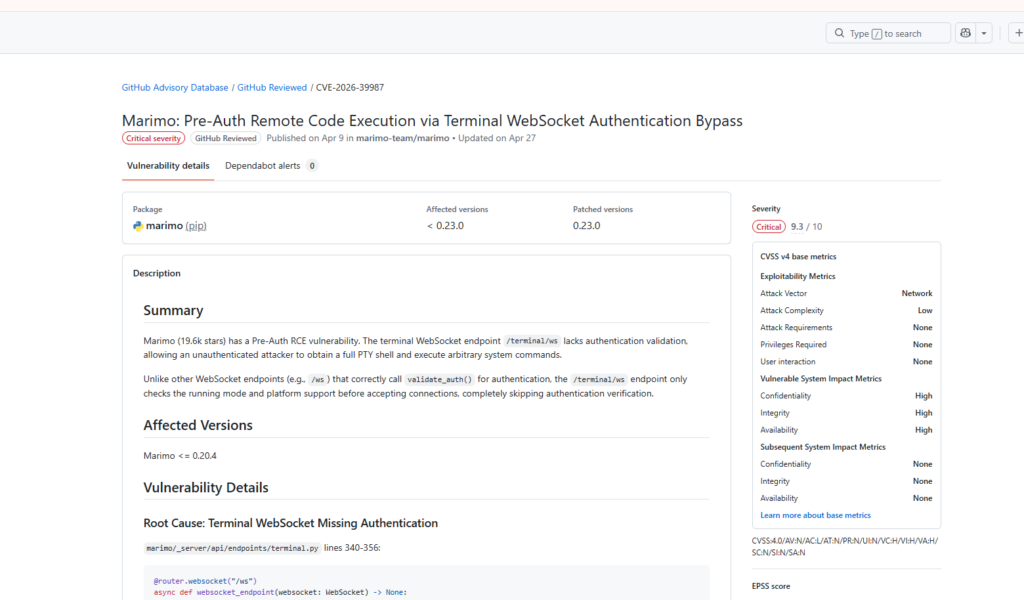This screenshot has width=1024, height=600.
Task: Click the magnifier icon in search box
Action: [839, 33]
